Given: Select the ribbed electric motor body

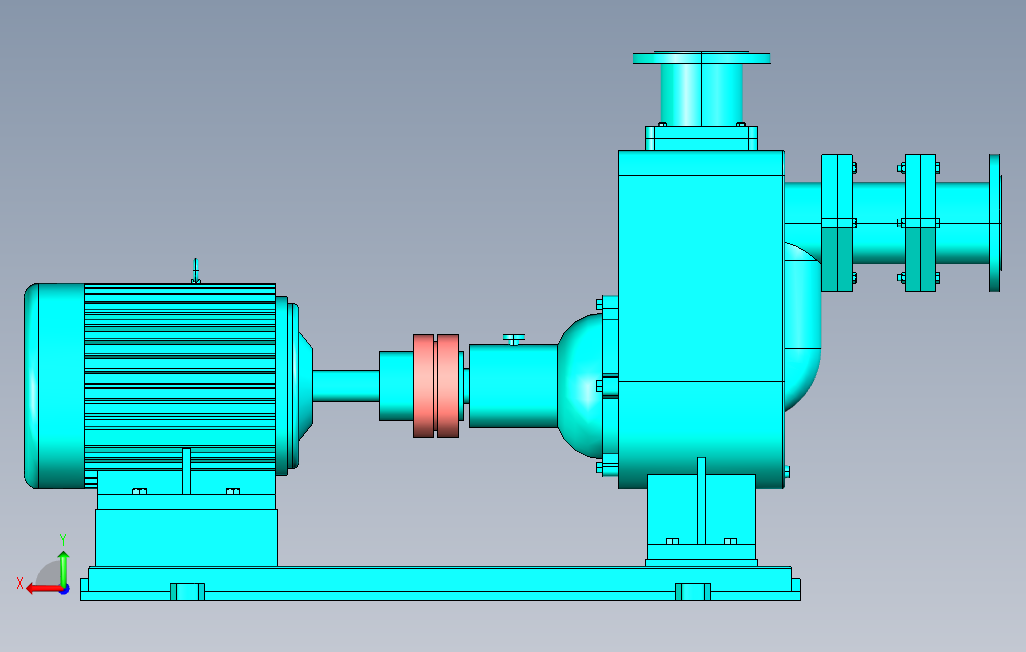Looking at the screenshot, I should point(180,376).
